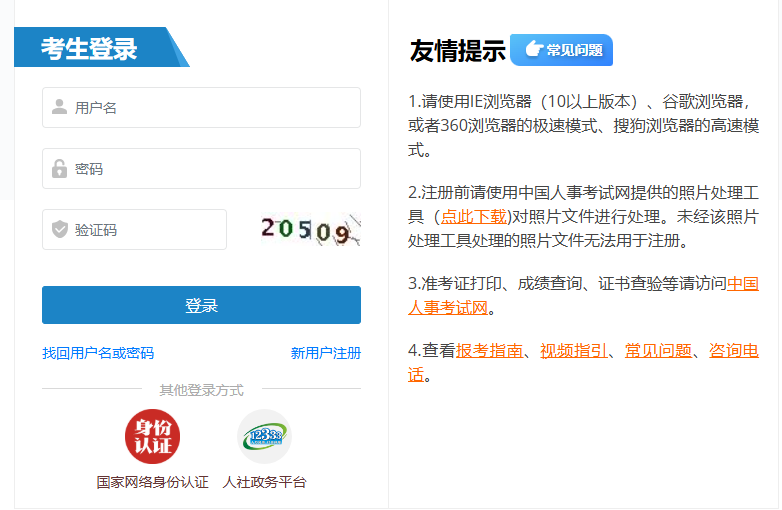Focus the 用户名 input field
Screen dimensions: 782x510
click(210, 107)
